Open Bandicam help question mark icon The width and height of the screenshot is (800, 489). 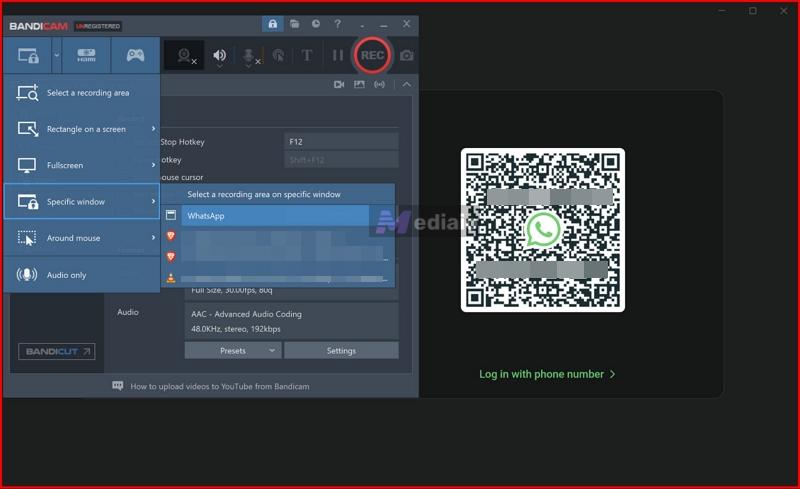(337, 24)
